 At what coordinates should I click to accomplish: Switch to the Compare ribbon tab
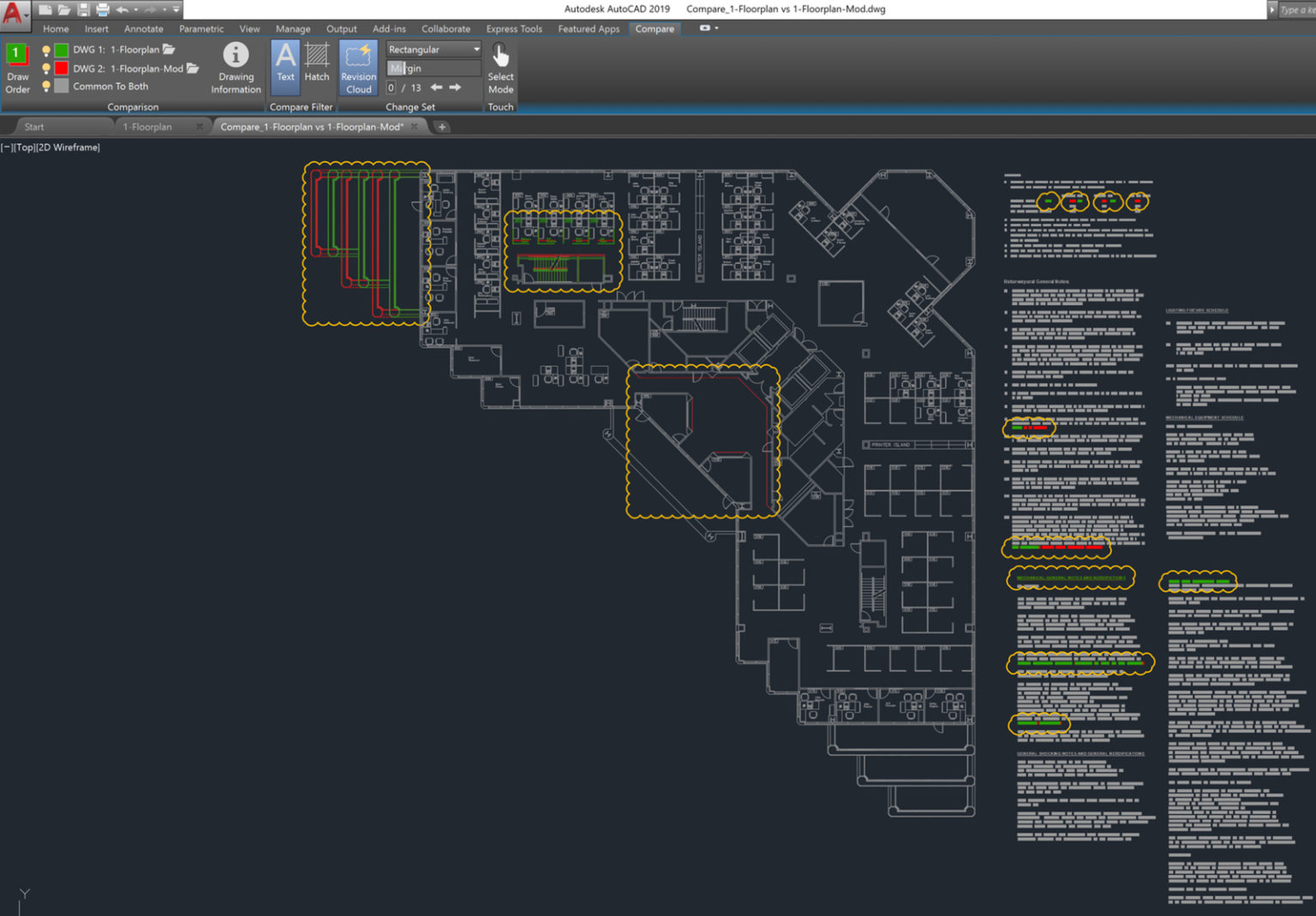click(x=655, y=28)
